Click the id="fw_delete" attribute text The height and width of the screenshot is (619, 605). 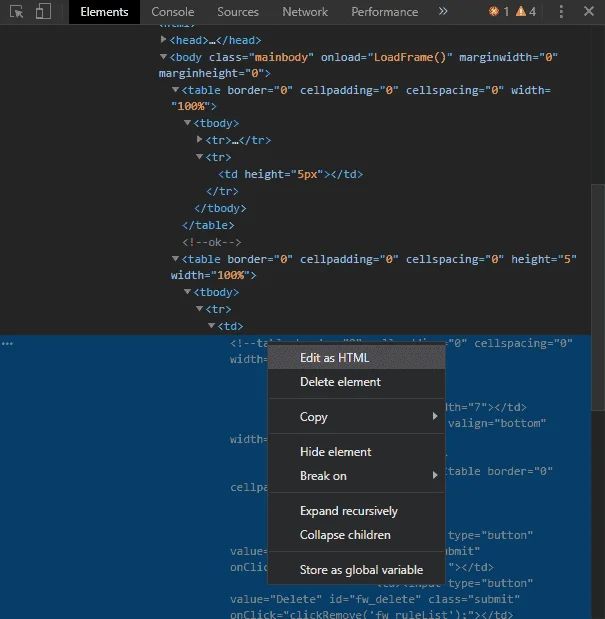(x=375, y=599)
